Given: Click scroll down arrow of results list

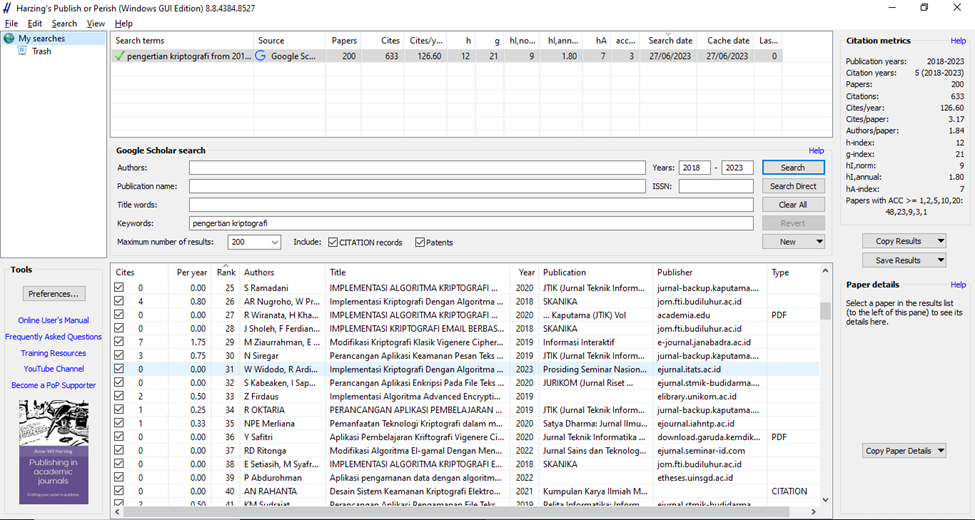Looking at the screenshot, I should pyautogui.click(x=825, y=499).
